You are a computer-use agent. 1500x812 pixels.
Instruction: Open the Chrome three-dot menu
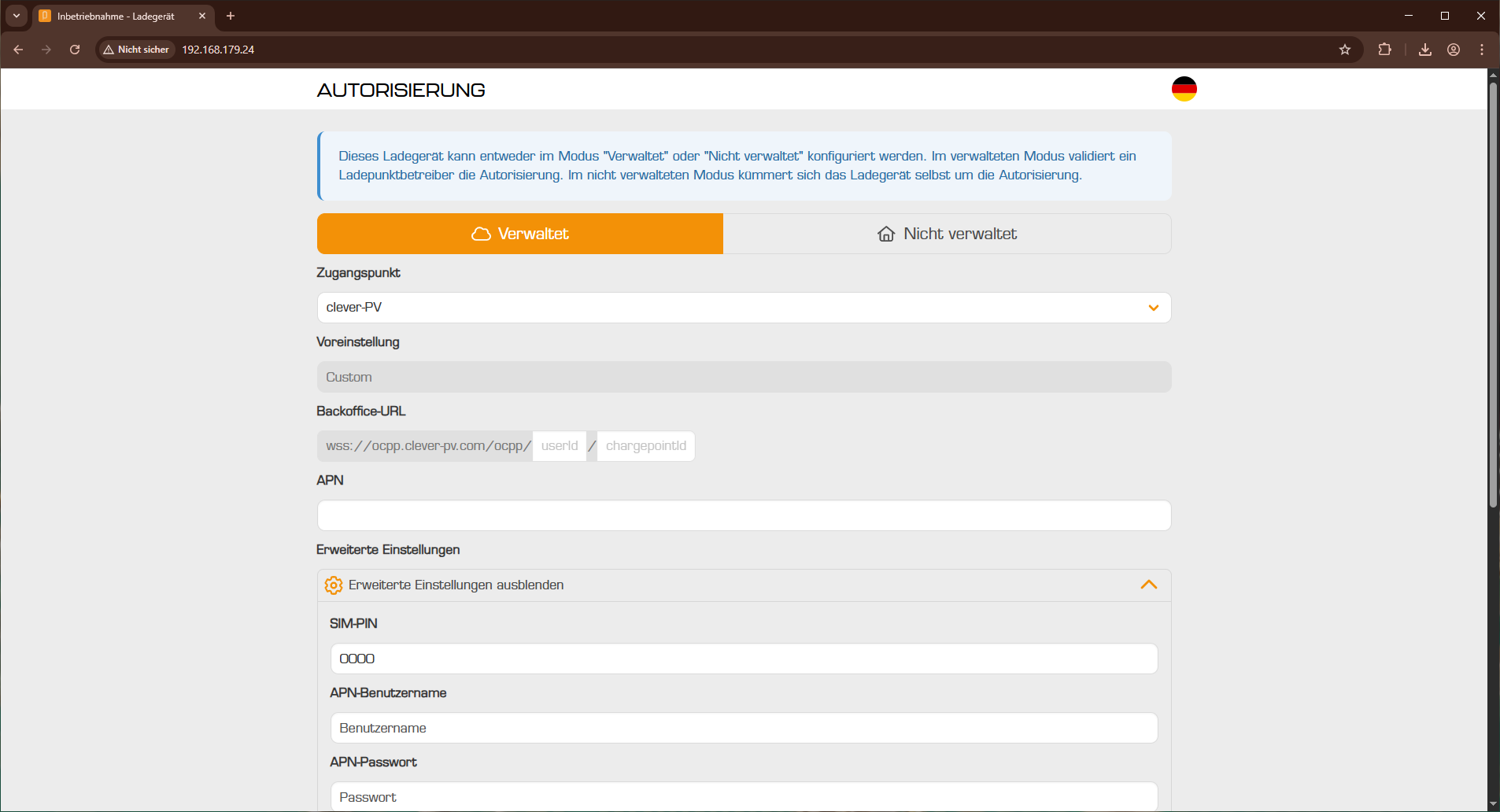click(x=1481, y=50)
